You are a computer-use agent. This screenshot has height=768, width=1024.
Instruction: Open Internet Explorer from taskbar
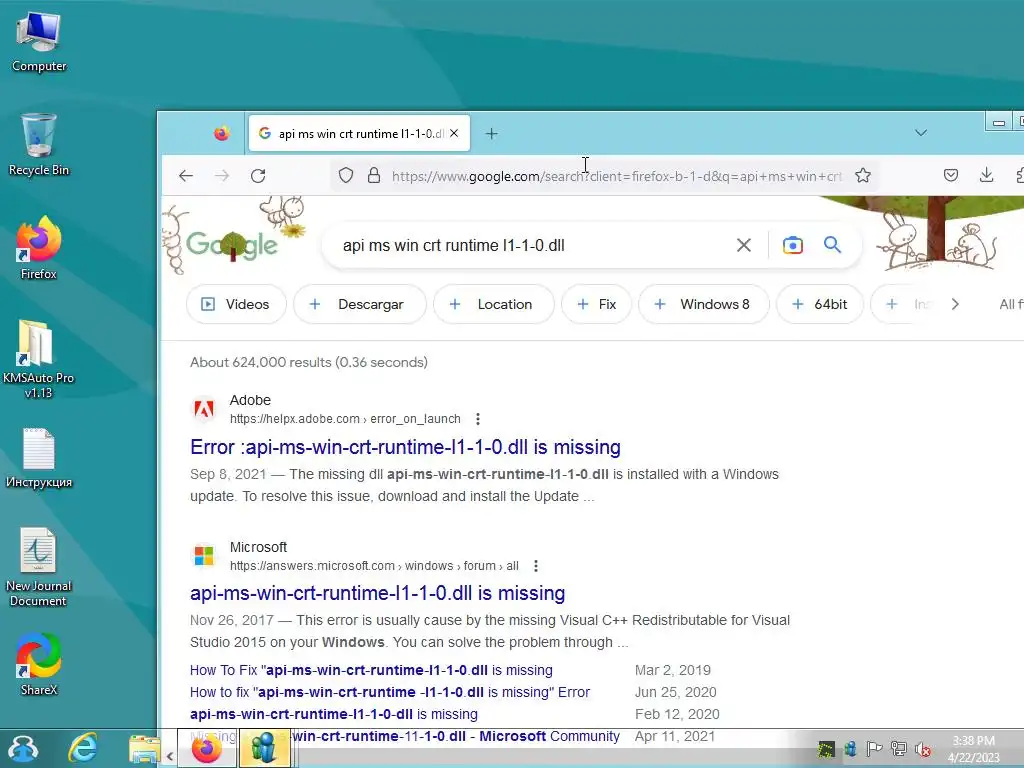(83, 748)
